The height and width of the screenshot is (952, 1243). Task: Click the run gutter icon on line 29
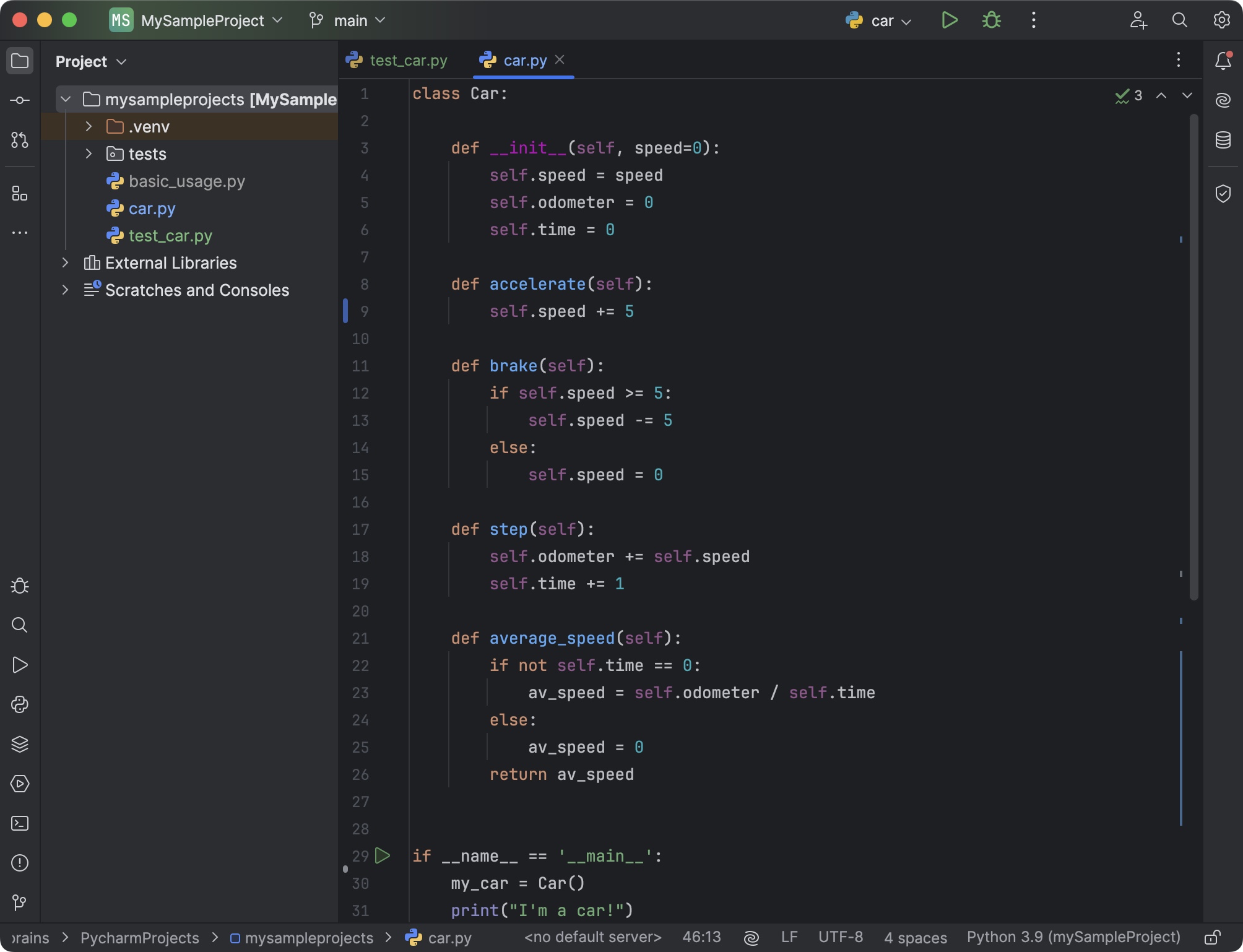click(x=384, y=856)
